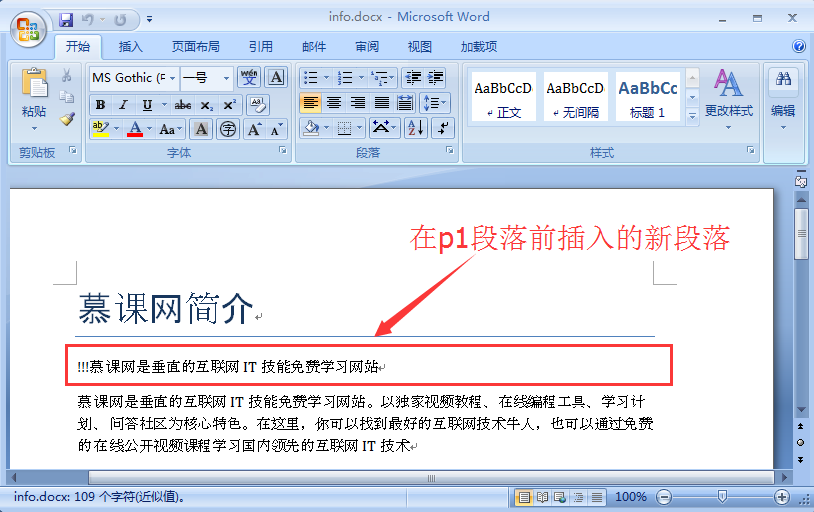
Task: Open the 视图 ribbon tab
Action: point(420,47)
